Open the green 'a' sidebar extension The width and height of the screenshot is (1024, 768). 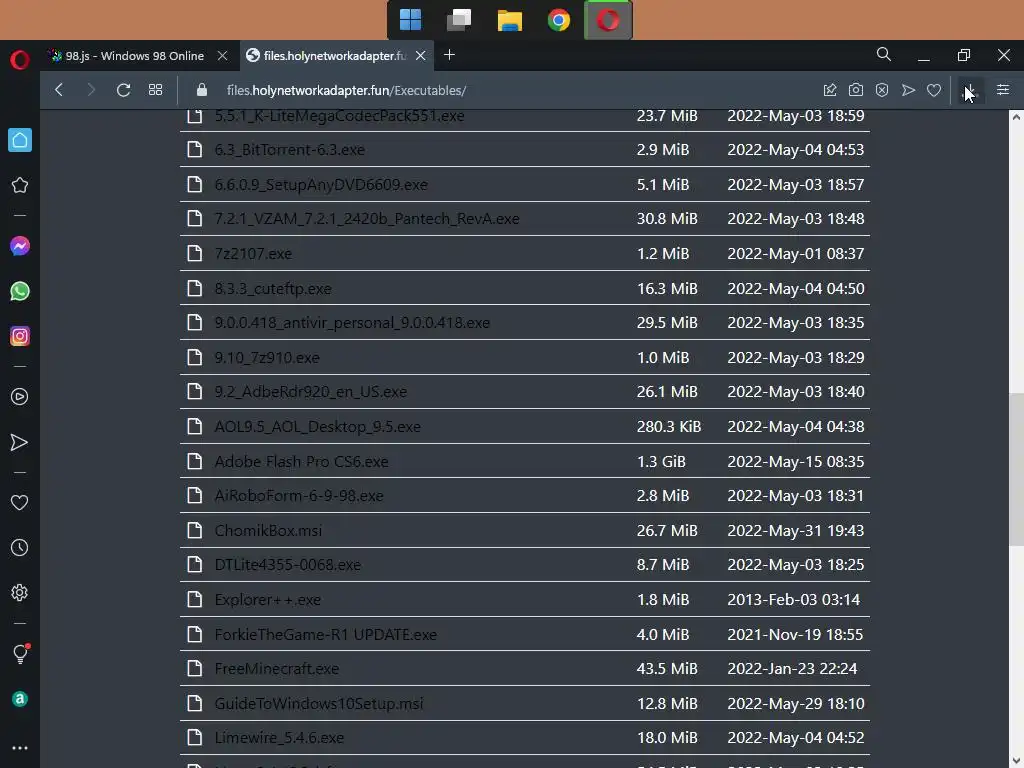point(20,699)
